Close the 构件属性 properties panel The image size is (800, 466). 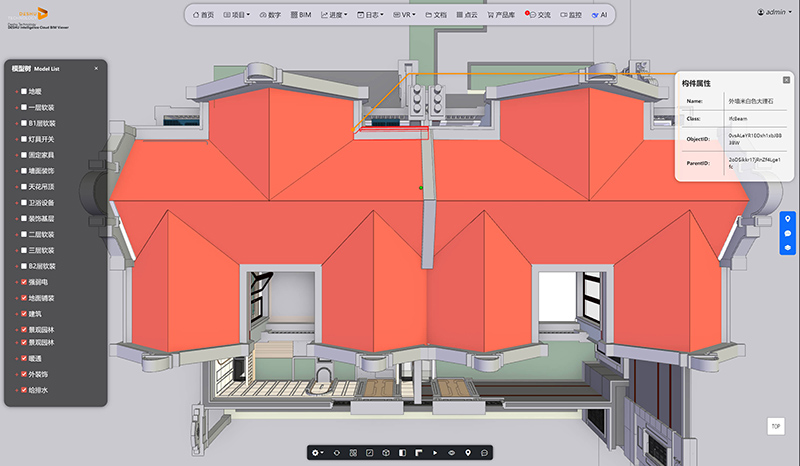(x=786, y=80)
